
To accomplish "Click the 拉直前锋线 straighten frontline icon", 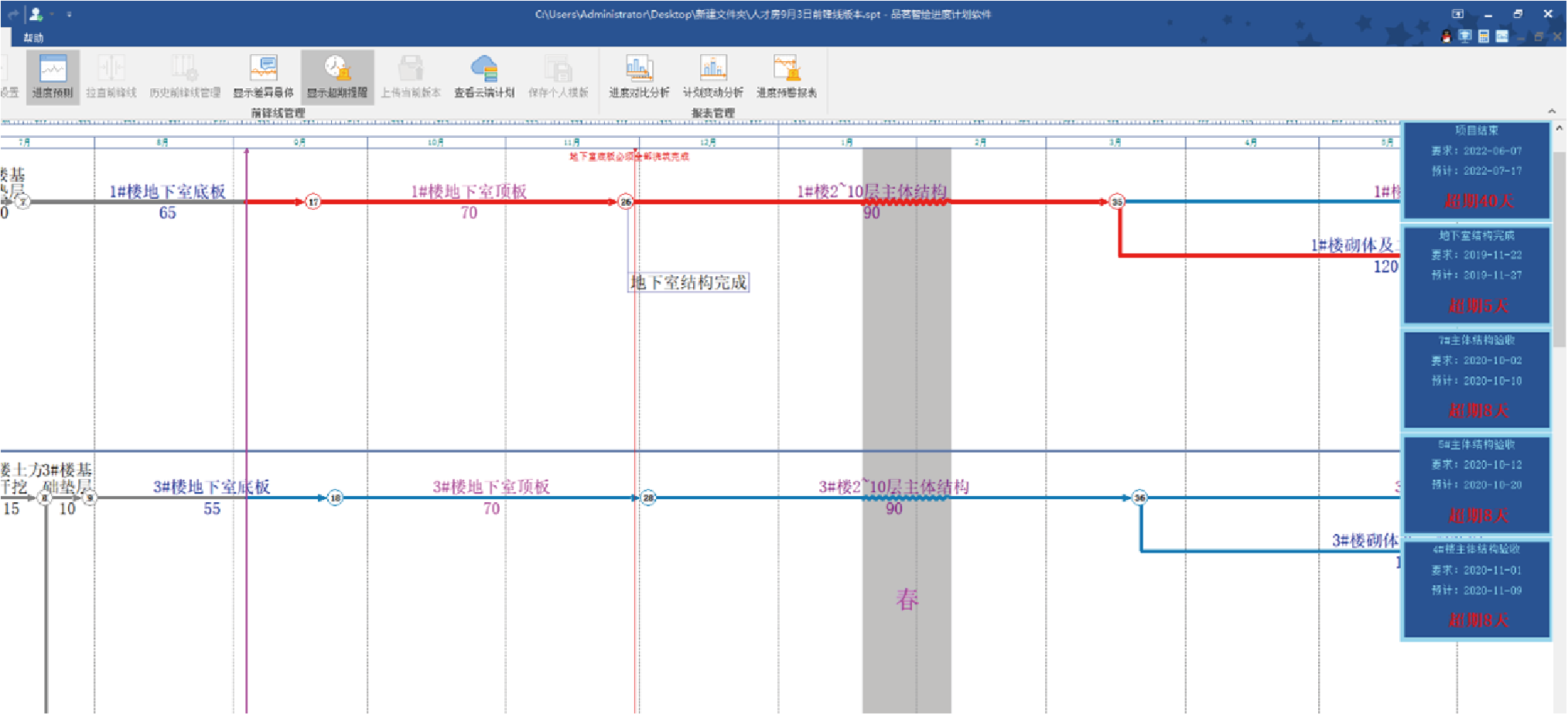I will click(111, 77).
